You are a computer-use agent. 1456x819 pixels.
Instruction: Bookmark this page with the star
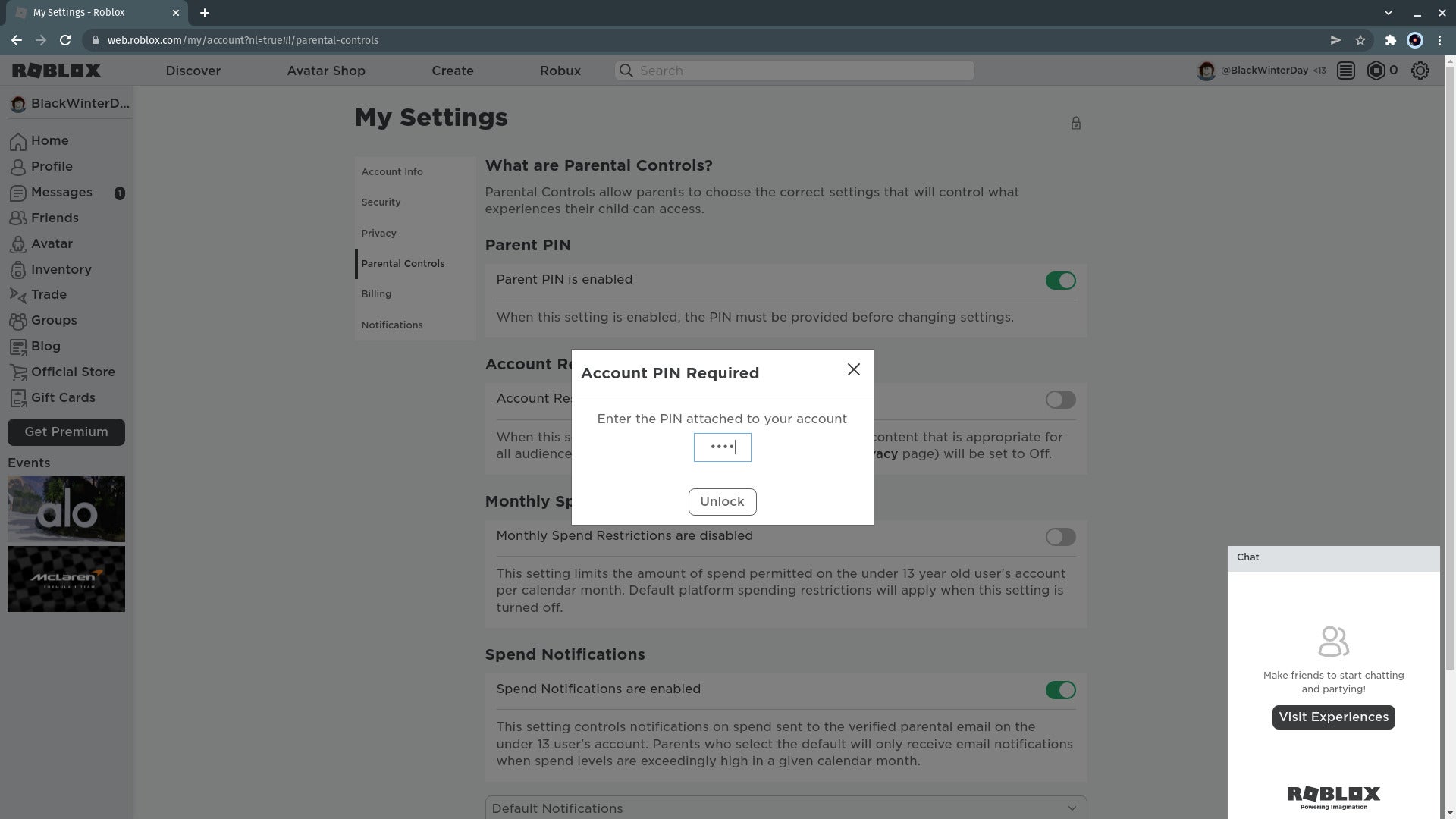point(1360,40)
